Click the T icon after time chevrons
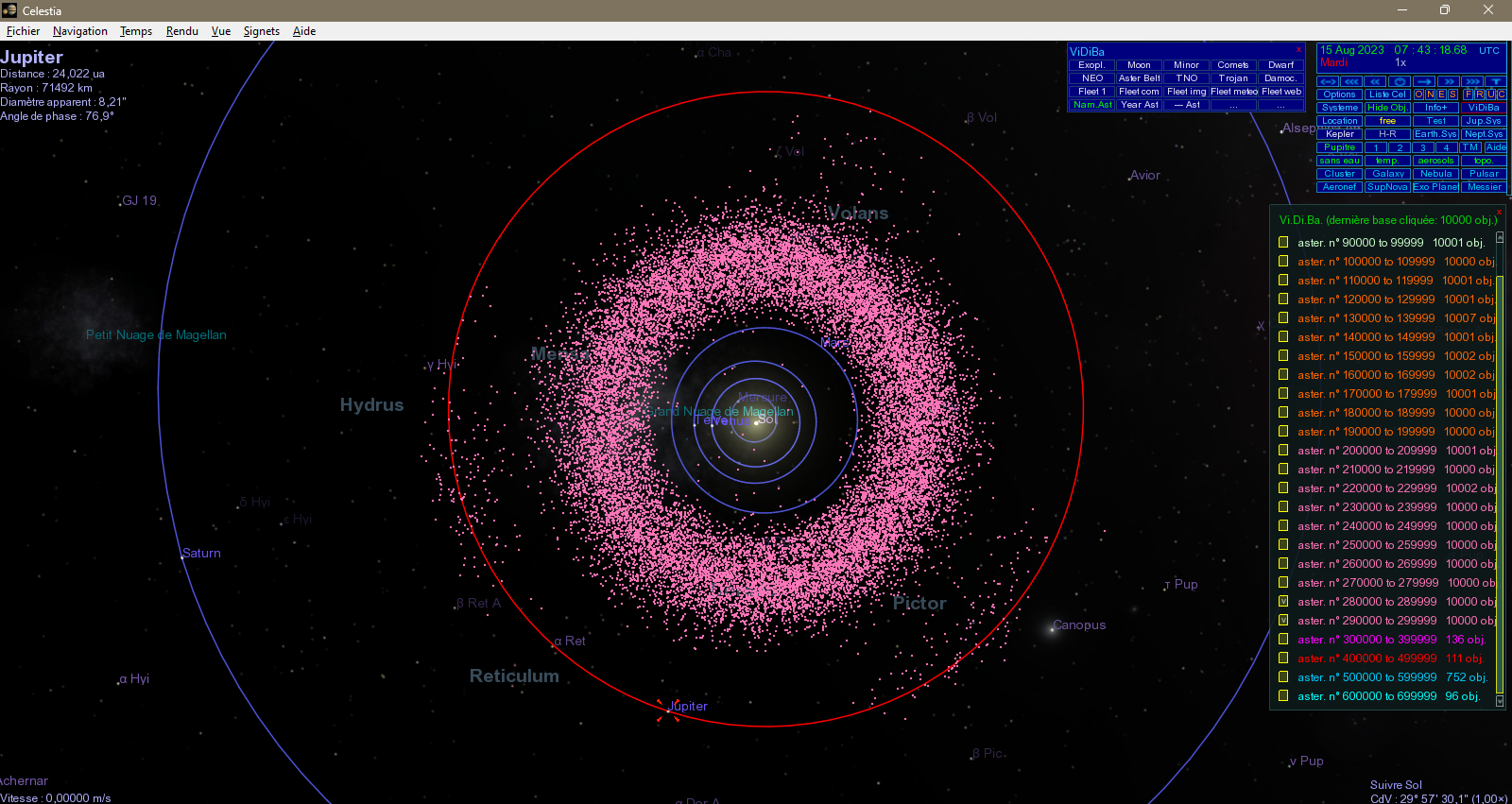This screenshot has width=1512, height=804. coord(1496,81)
